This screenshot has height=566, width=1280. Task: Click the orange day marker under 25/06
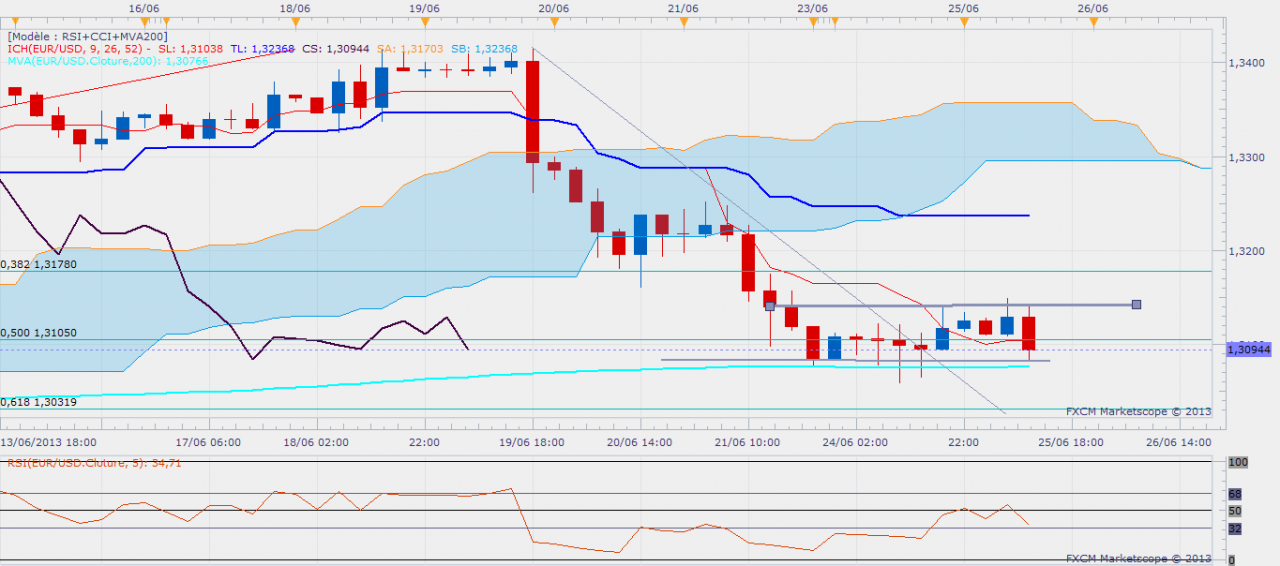coord(963,20)
